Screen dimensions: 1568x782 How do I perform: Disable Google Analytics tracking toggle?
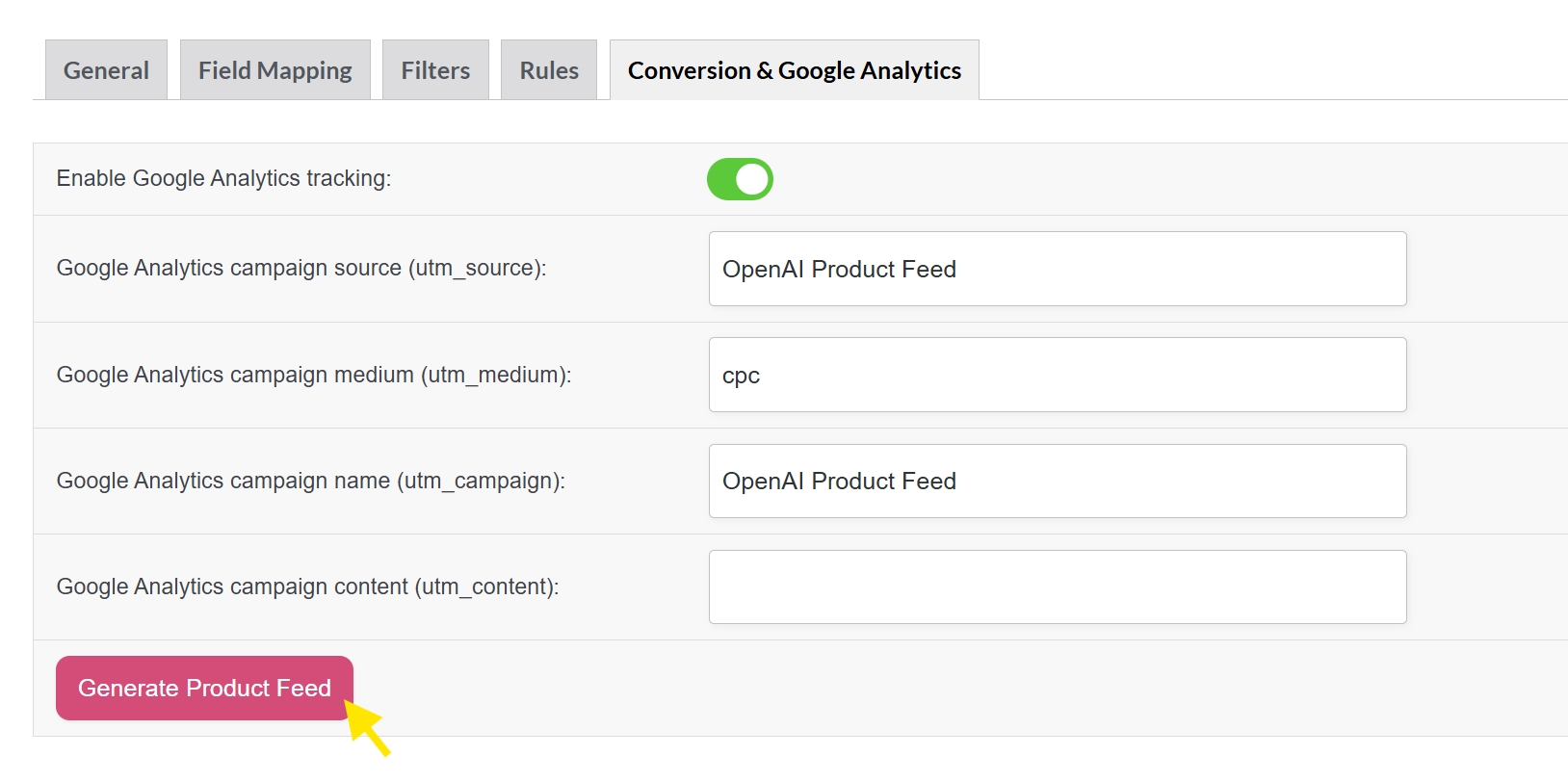click(x=740, y=179)
